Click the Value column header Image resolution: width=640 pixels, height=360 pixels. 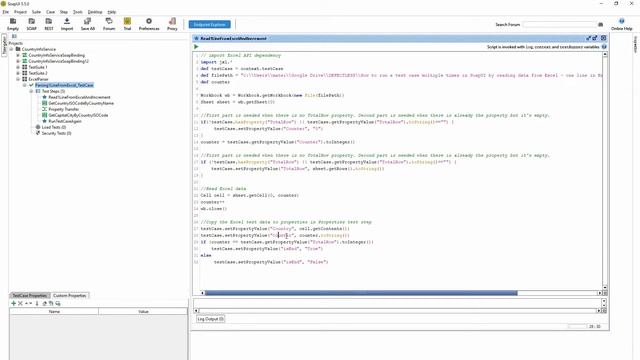coord(143,311)
